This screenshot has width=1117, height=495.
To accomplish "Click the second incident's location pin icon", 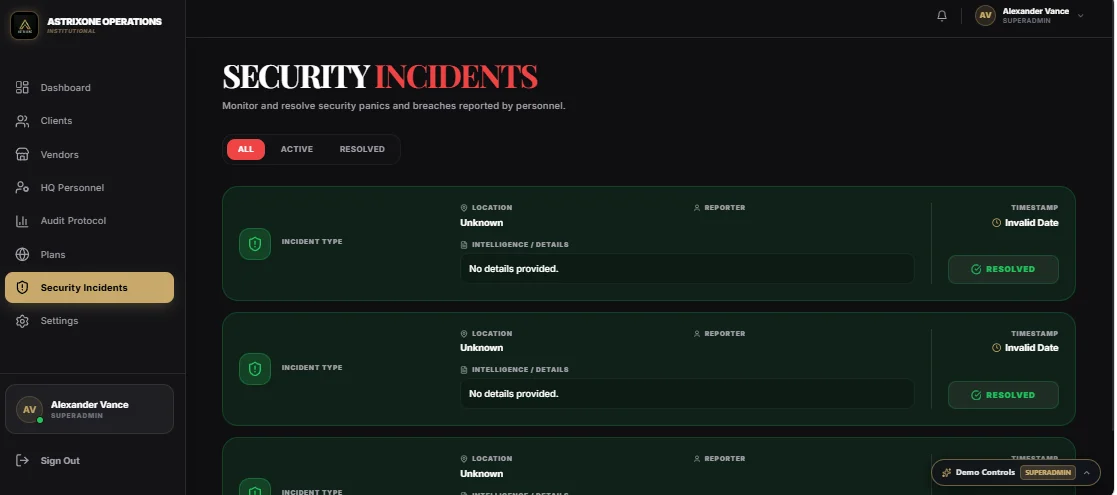I will point(464,333).
